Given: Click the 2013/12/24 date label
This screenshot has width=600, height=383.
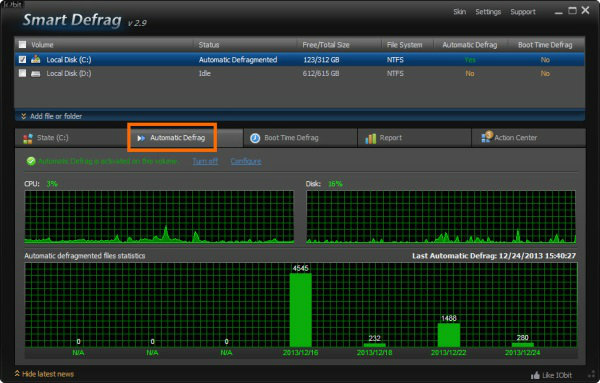Looking at the screenshot, I should pos(522,352).
